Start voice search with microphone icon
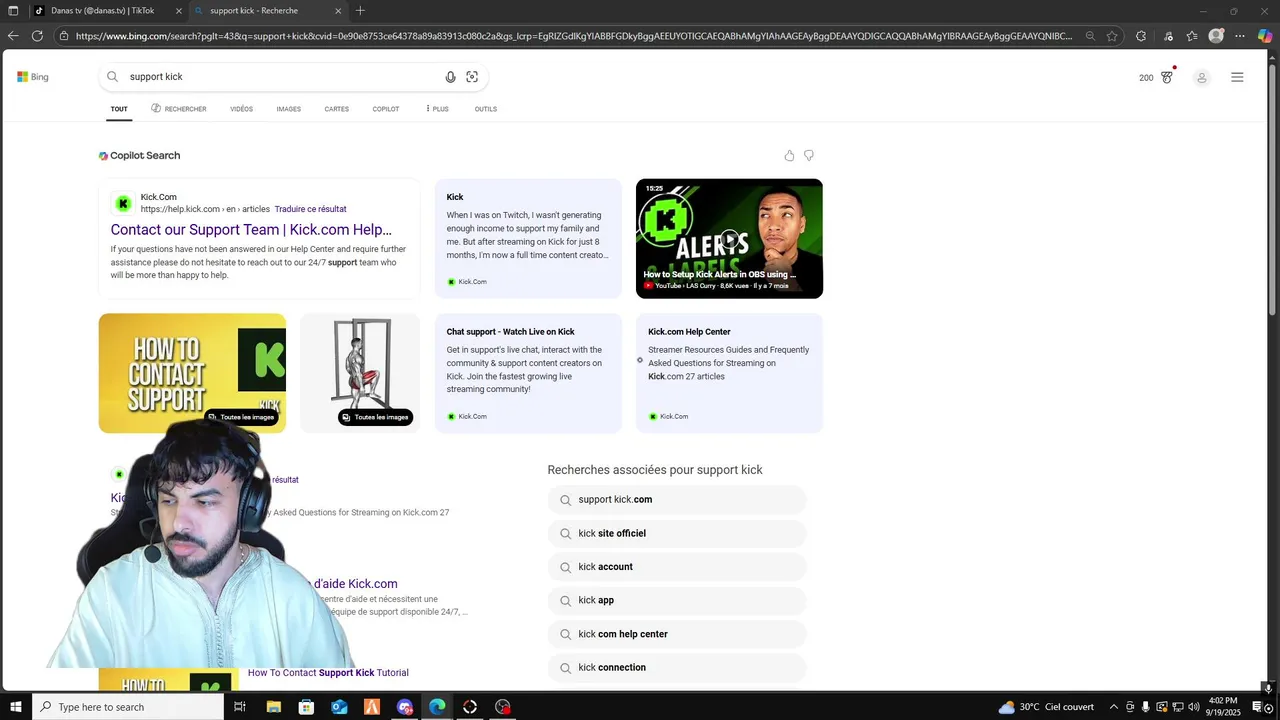This screenshot has width=1280, height=720. click(x=450, y=77)
